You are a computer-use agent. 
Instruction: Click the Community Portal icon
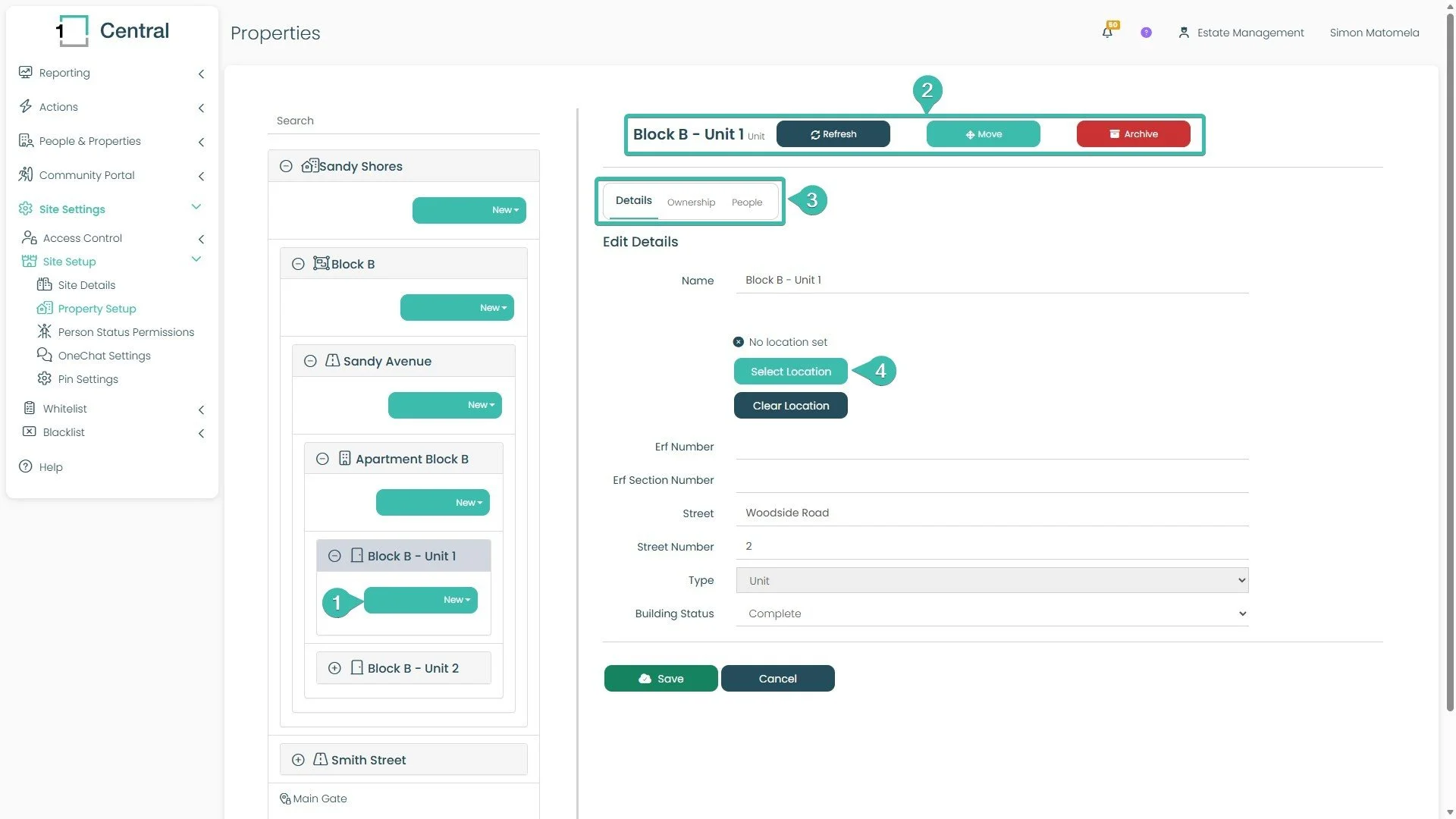tap(26, 174)
